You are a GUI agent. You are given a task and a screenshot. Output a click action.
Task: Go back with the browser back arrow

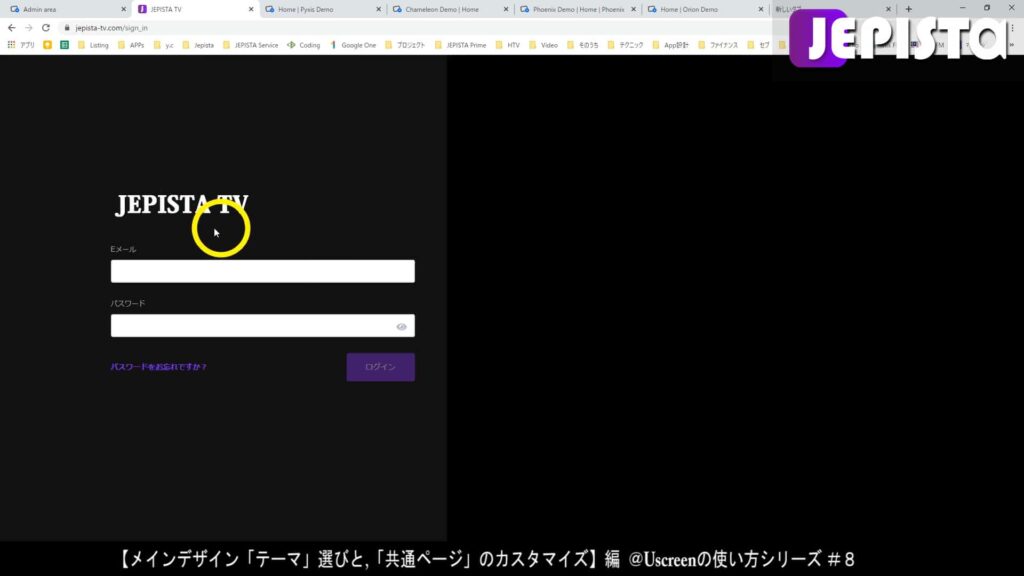(12, 28)
